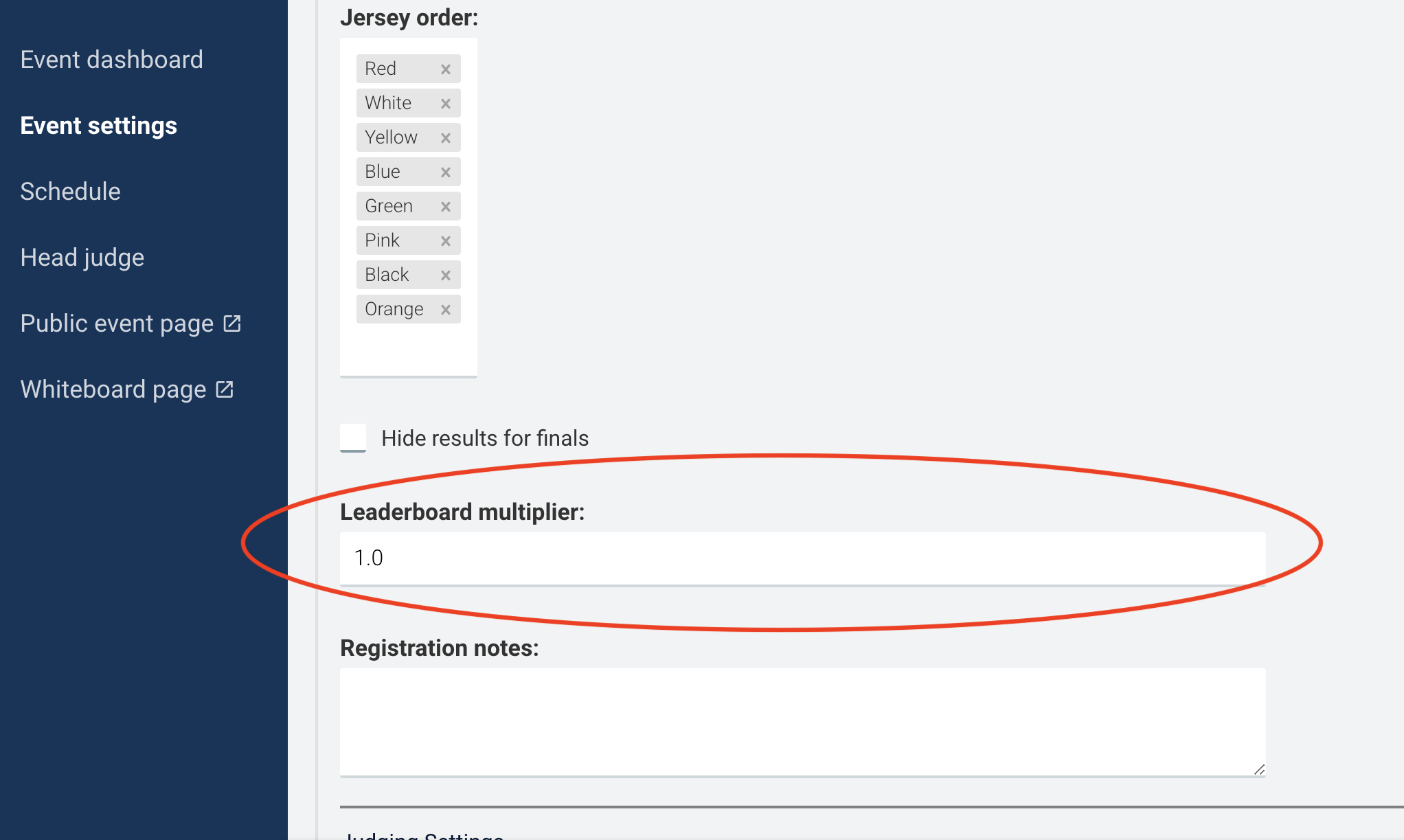Remove the Yellow jersey tag

point(446,138)
